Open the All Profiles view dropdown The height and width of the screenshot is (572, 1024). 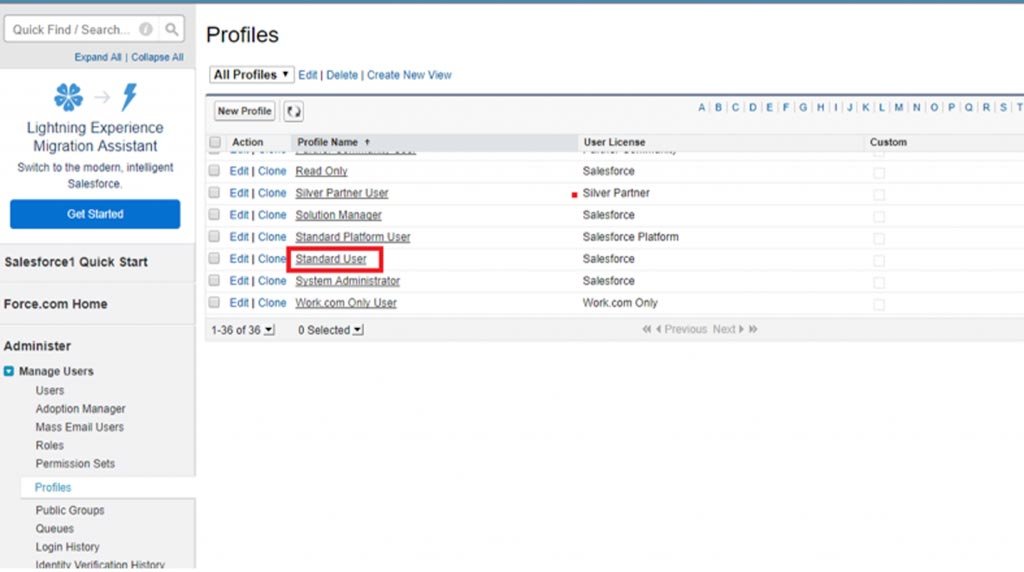click(x=251, y=74)
